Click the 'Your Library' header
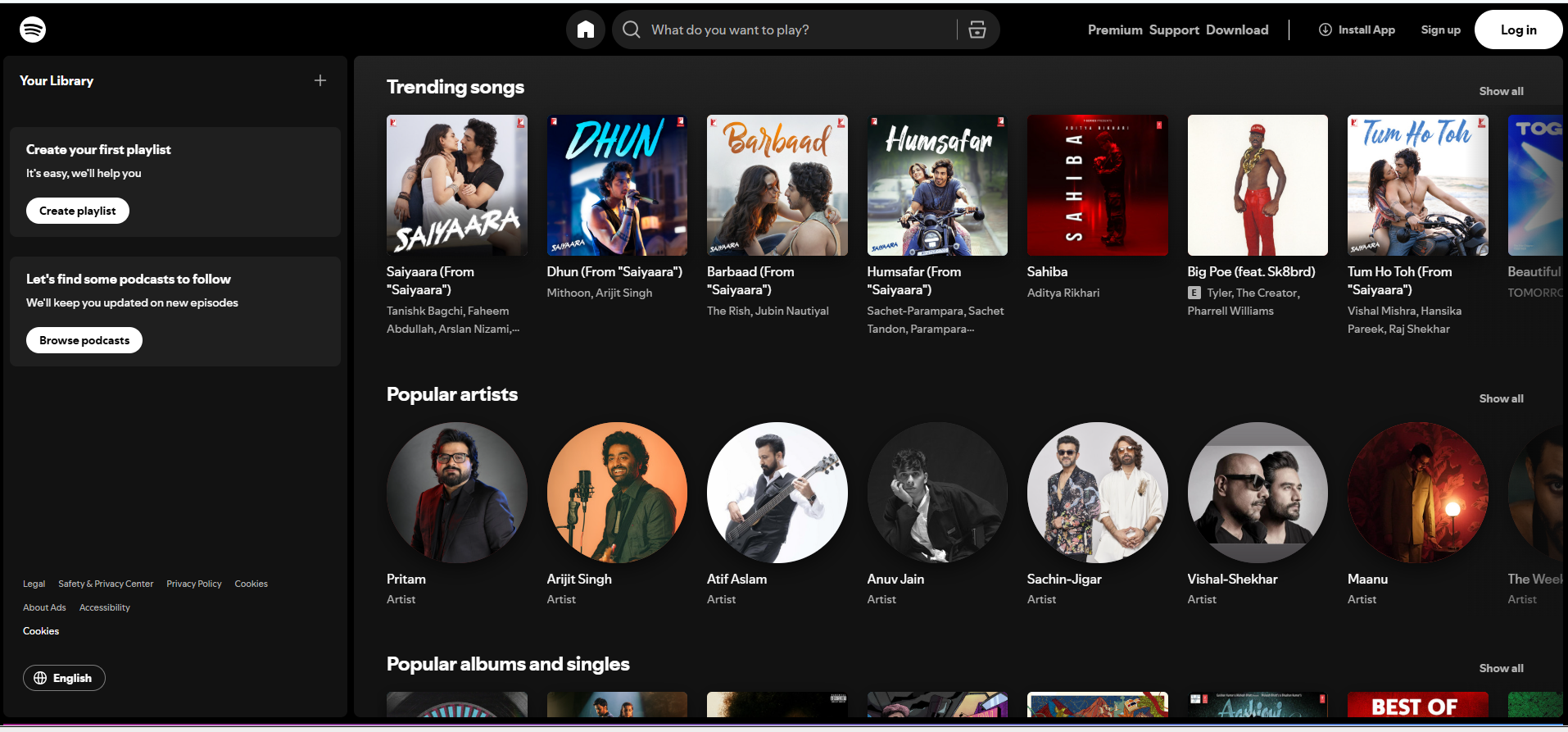The width and height of the screenshot is (1568, 732). pos(57,80)
